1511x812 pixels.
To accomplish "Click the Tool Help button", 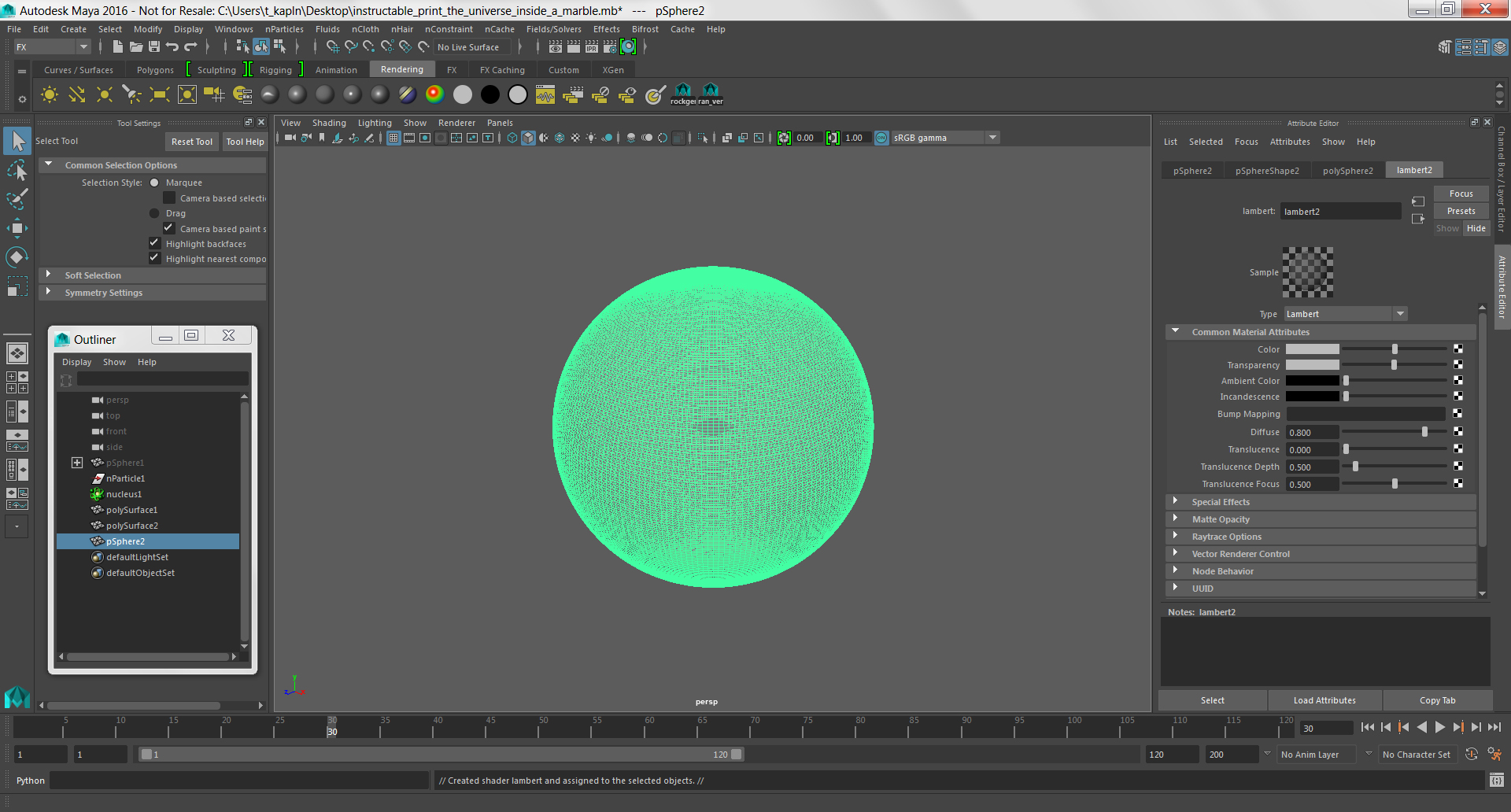I will 245,142.
